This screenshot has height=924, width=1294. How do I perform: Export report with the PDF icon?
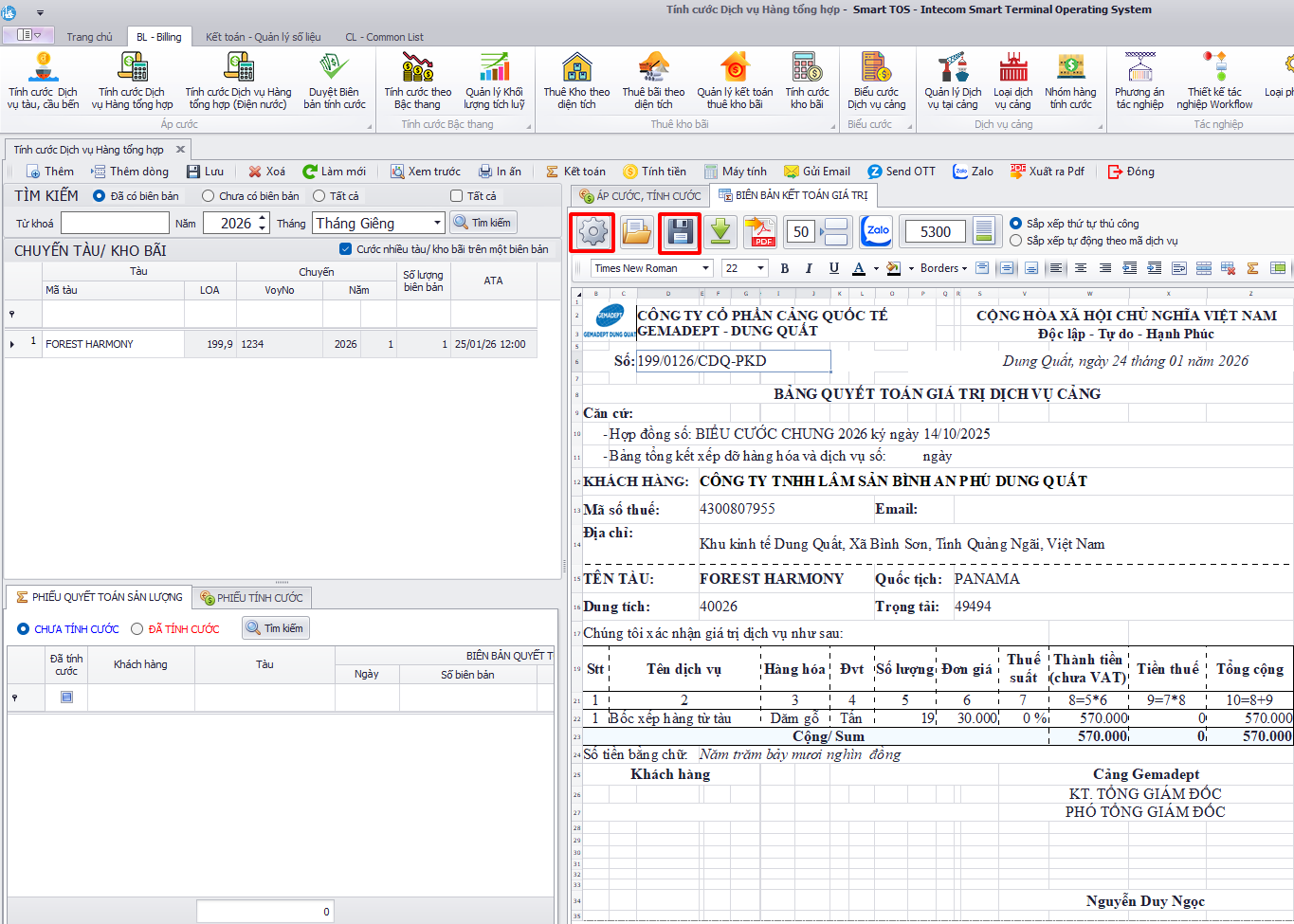[x=760, y=232]
